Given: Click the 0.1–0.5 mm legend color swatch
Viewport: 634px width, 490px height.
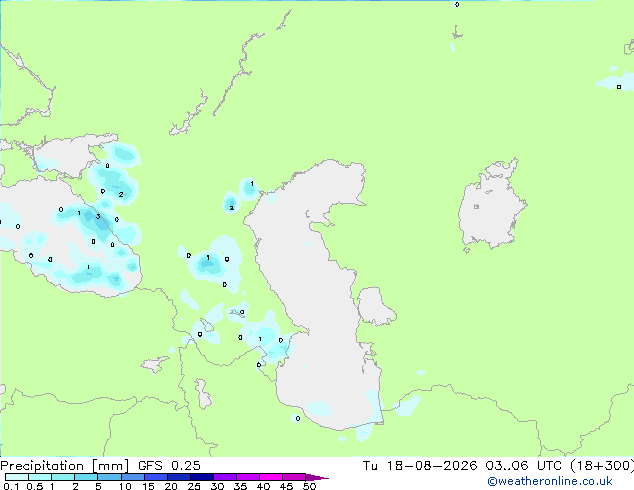Looking at the screenshot, I should coord(17,477).
